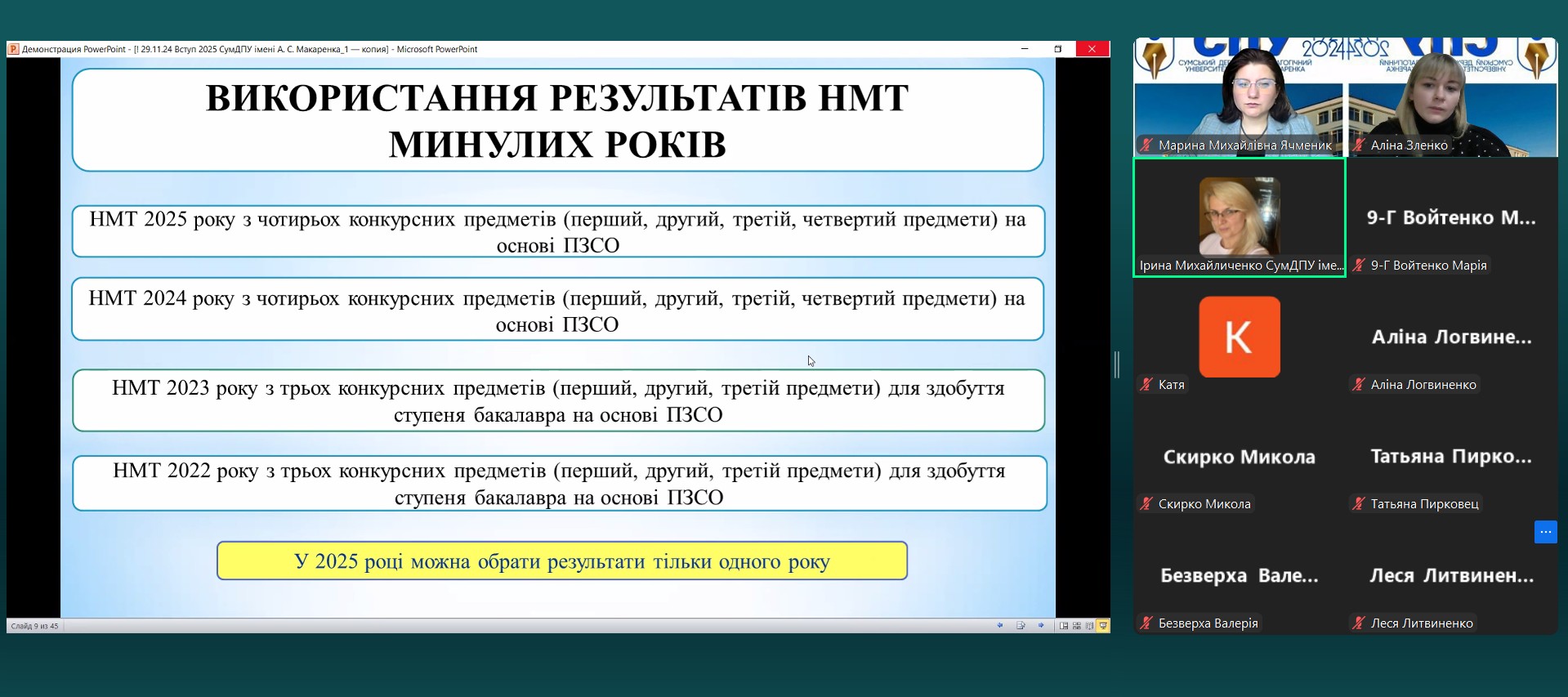
Task: Switch to Reading view icon
Action: pos(1089,626)
